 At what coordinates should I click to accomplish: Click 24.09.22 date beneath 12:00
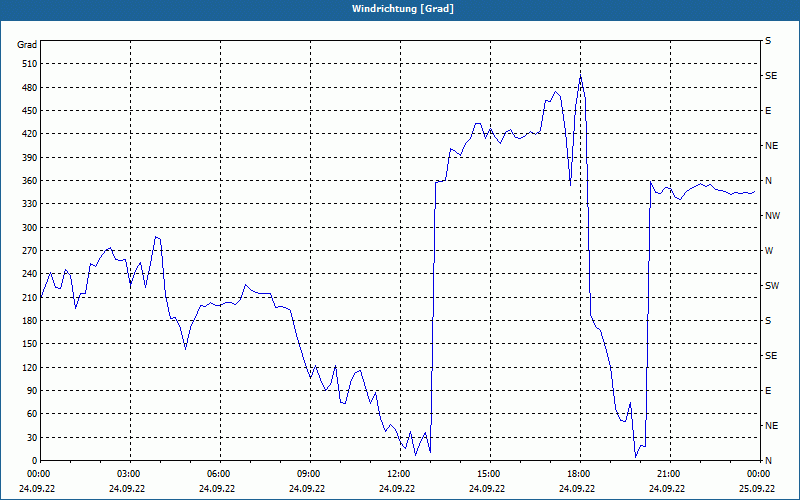397,489
